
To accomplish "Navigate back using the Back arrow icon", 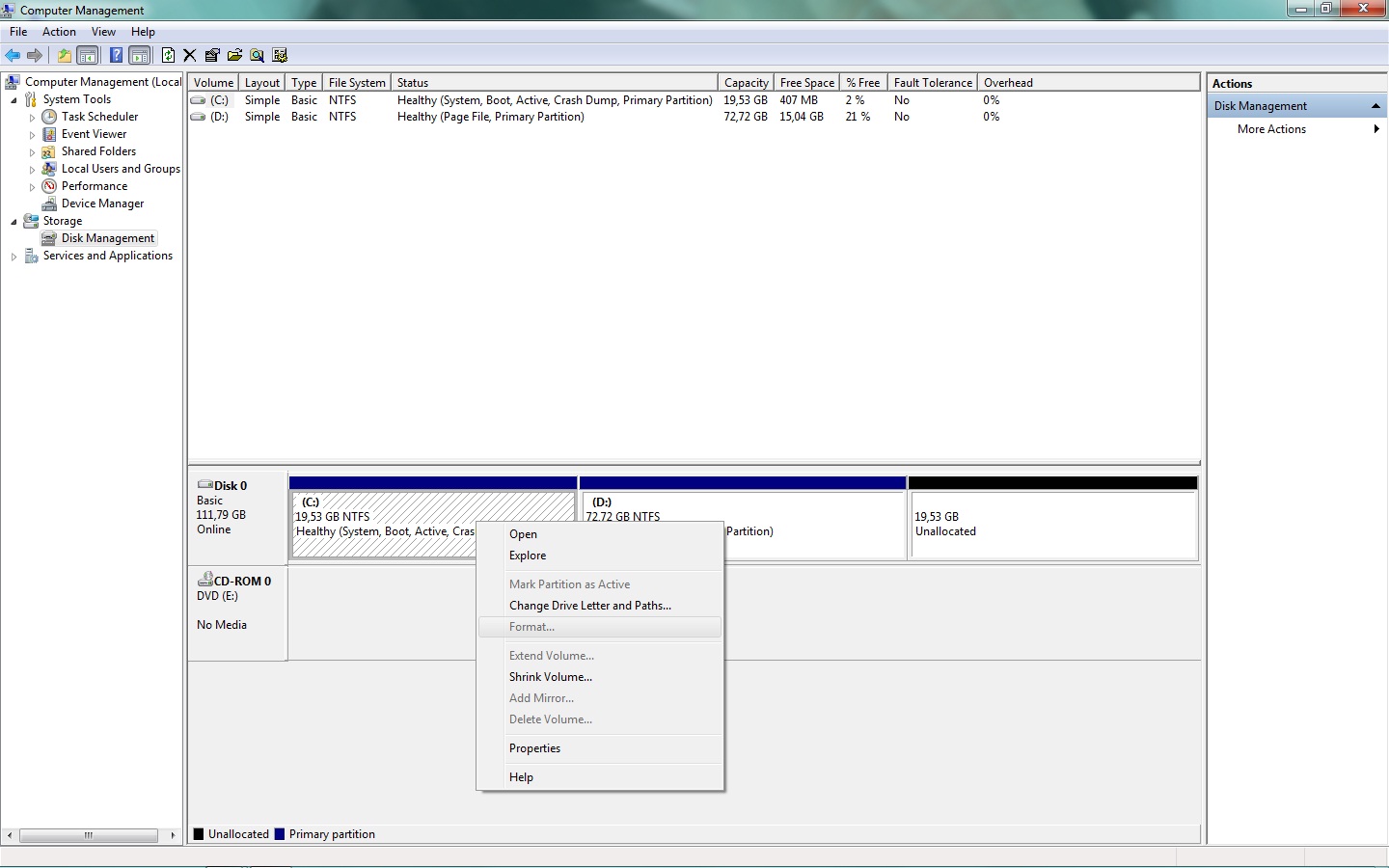I will pyautogui.click(x=13, y=55).
